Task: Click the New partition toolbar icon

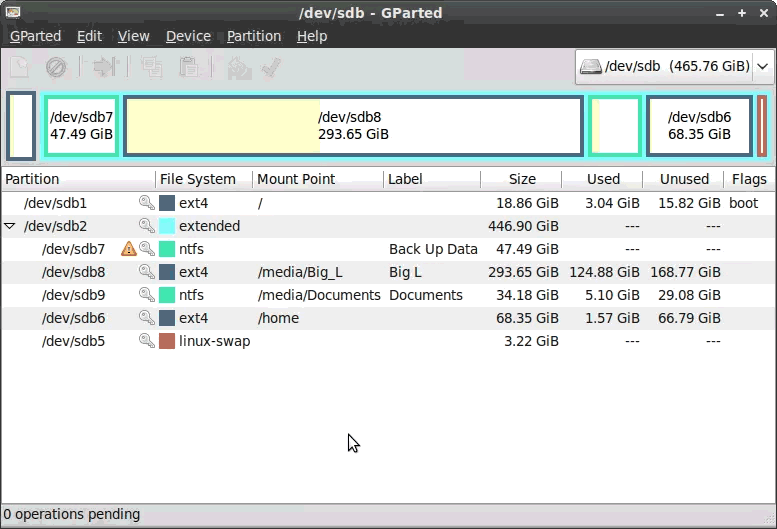Action: tap(19, 67)
